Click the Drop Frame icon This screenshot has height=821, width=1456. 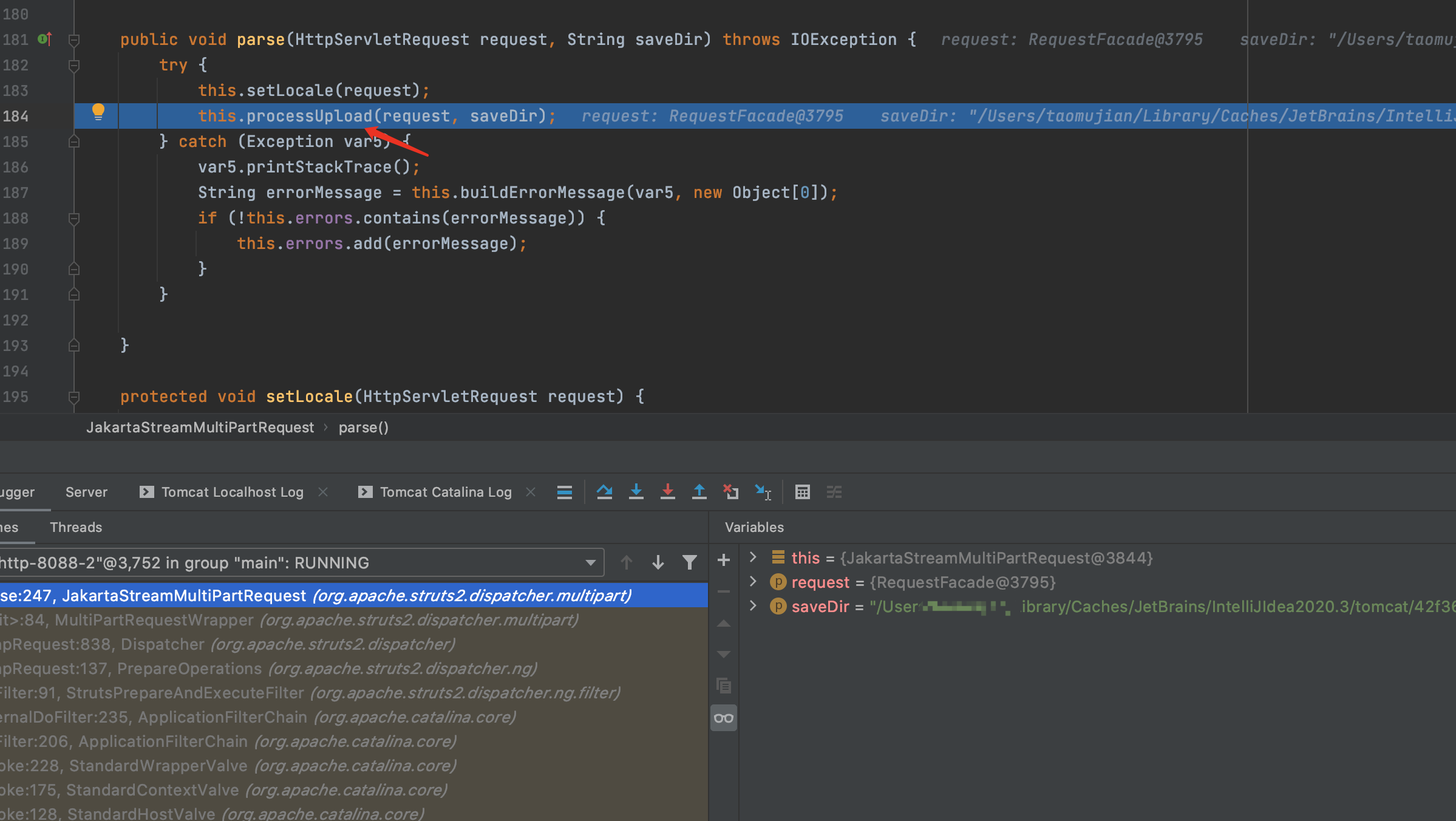730,492
